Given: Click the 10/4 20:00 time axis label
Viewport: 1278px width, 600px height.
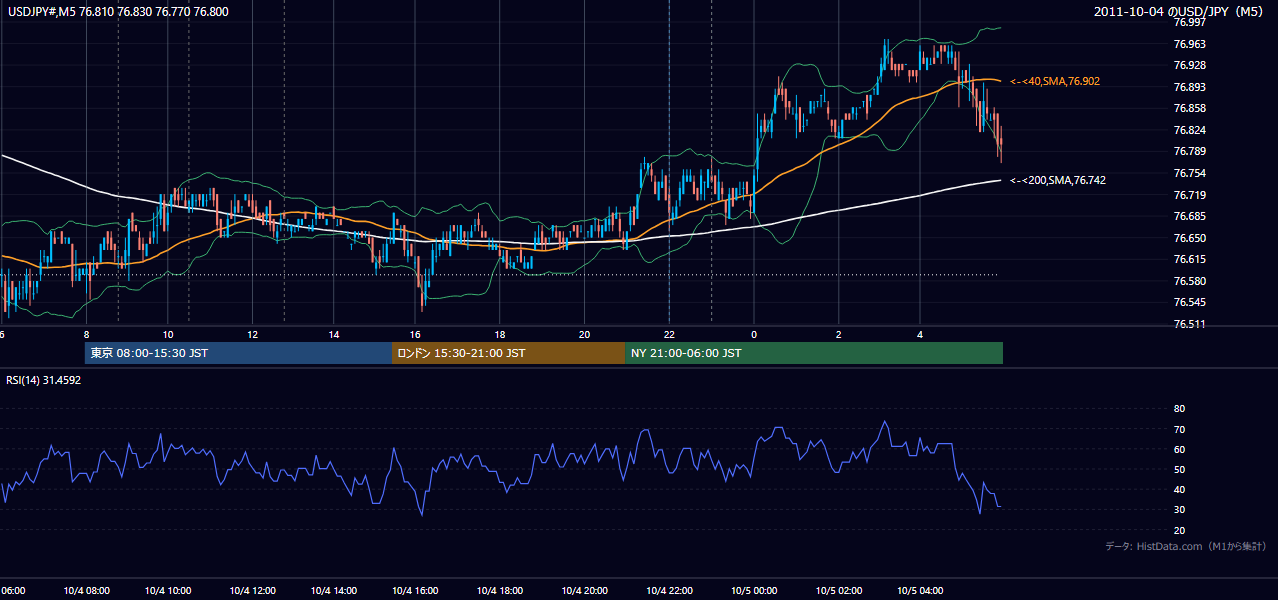Looking at the screenshot, I should pos(585,590).
